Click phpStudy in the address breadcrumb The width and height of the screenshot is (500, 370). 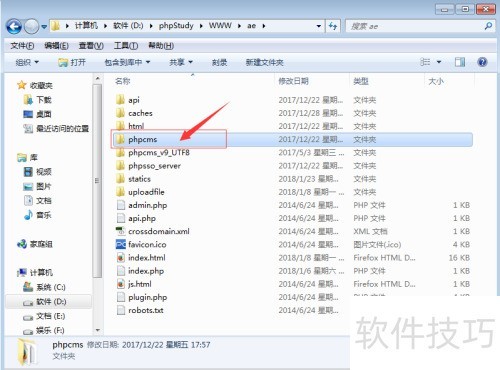click(176, 26)
